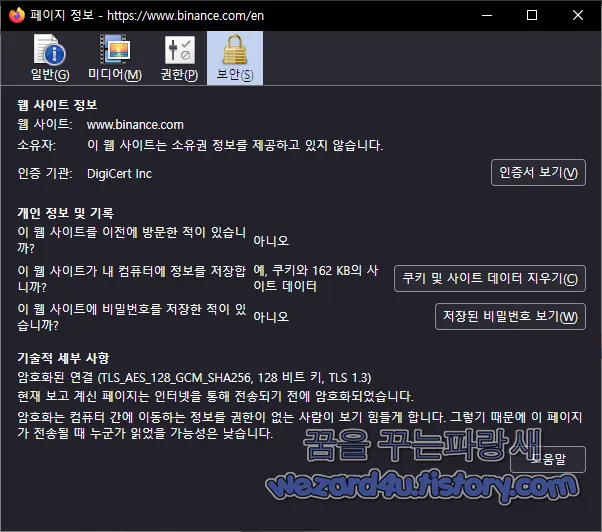Click the owner info text after 소유자
Image resolution: width=602 pixels, height=532 pixels.
click(x=235, y=145)
